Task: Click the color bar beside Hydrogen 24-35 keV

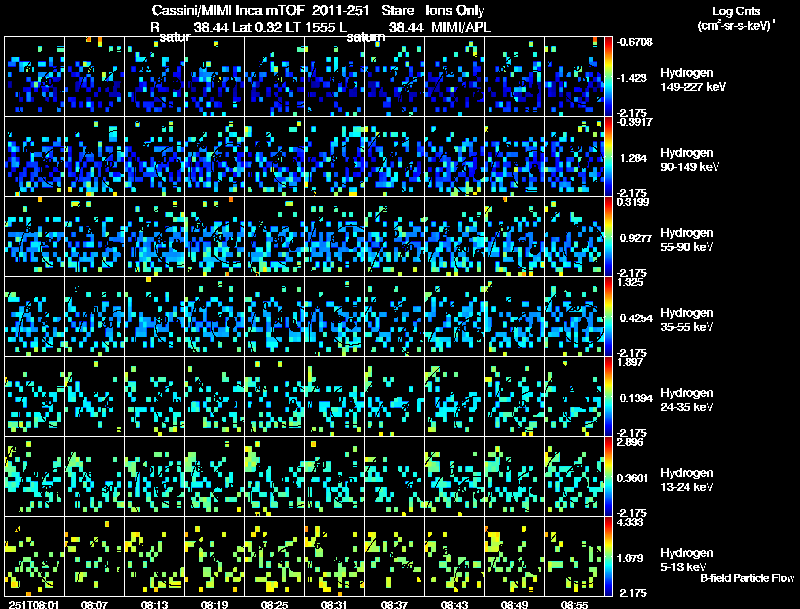Action: (x=608, y=397)
